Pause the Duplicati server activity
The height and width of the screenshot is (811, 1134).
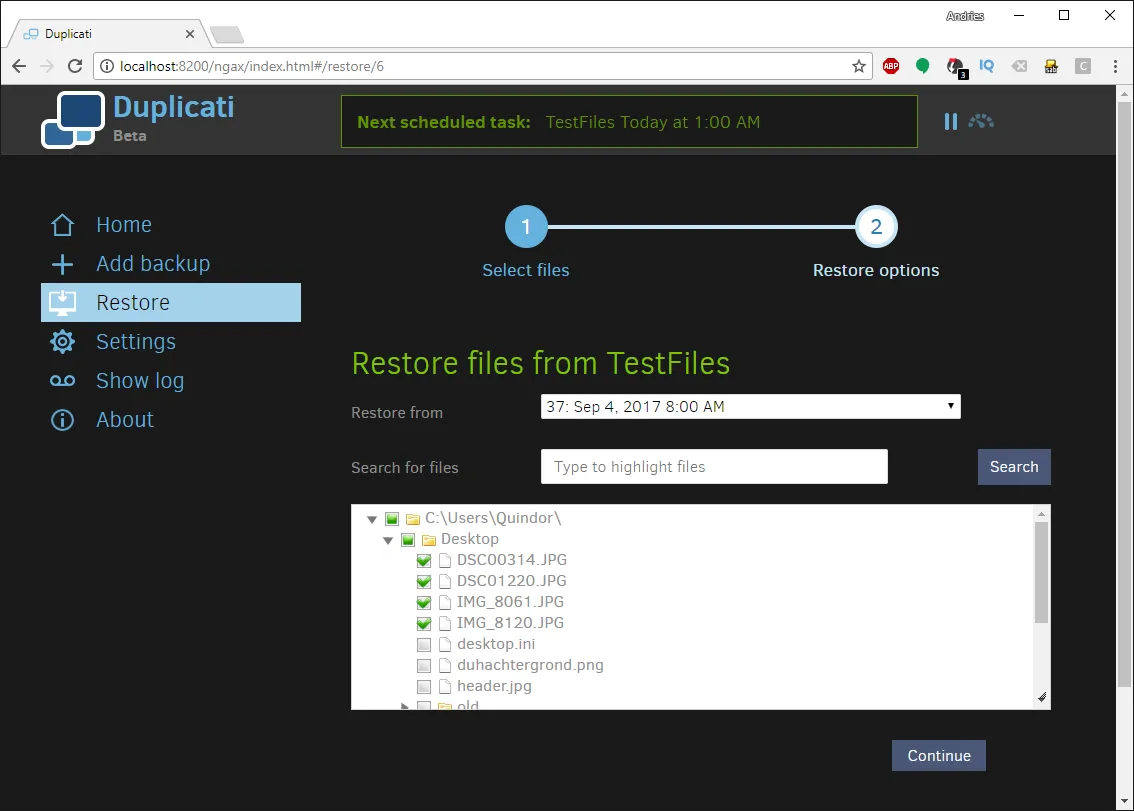point(950,122)
